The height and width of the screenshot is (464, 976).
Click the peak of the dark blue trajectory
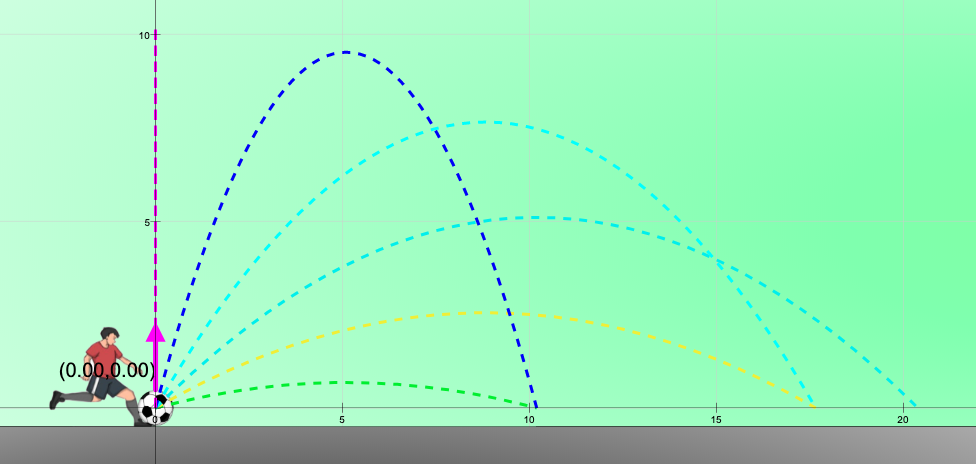[x=345, y=52]
